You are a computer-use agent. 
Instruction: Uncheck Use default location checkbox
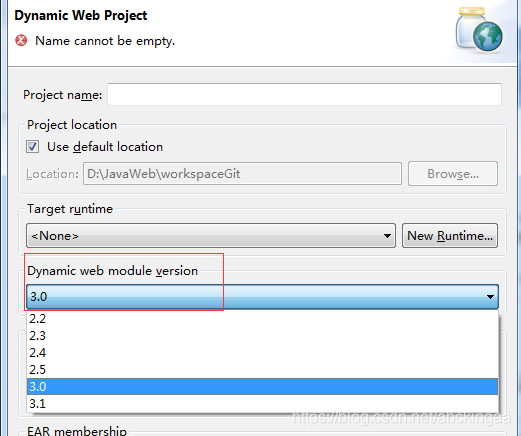click(33, 147)
